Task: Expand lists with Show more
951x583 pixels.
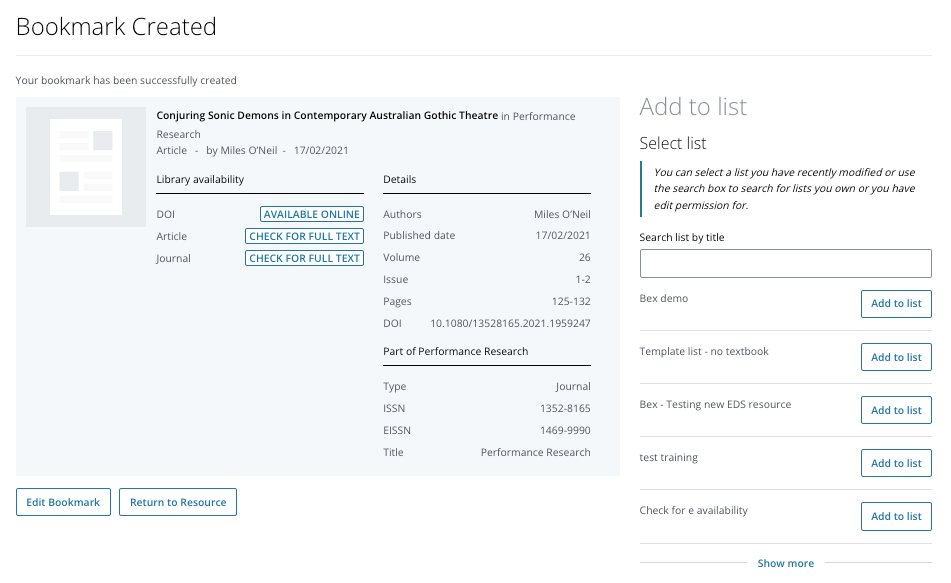Action: point(785,563)
